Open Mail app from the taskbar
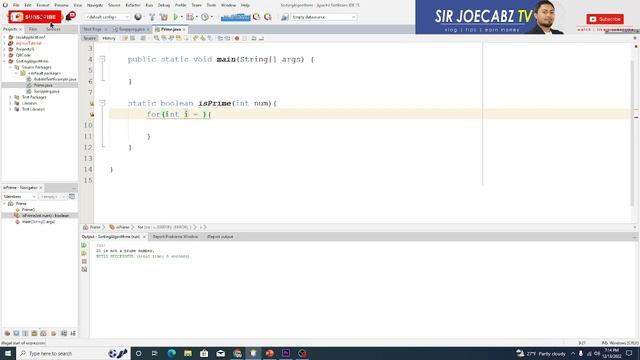 coord(220,353)
